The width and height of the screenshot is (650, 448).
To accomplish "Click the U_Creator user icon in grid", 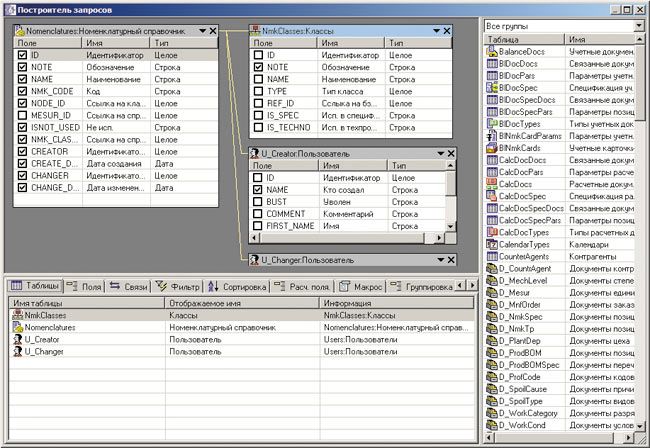I will click(18, 339).
